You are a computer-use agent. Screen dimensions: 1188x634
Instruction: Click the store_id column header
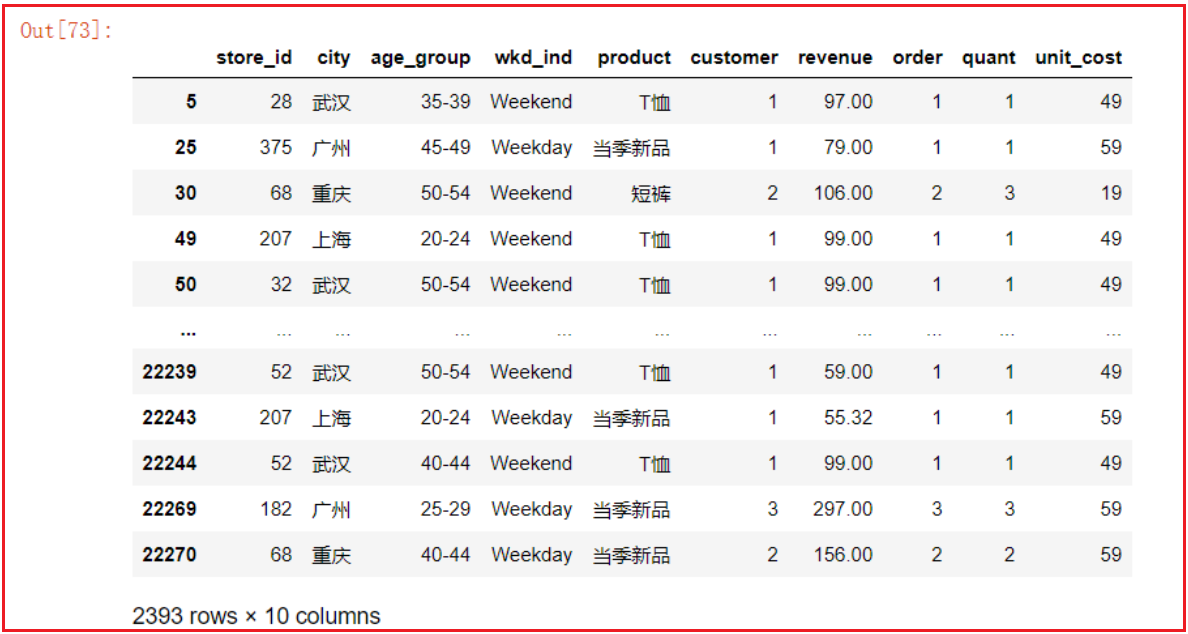coord(254,58)
